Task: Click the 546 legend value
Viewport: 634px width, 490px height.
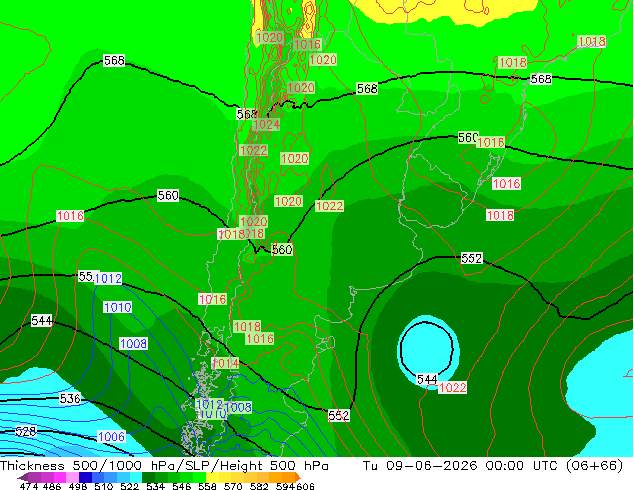Action: click(x=182, y=486)
